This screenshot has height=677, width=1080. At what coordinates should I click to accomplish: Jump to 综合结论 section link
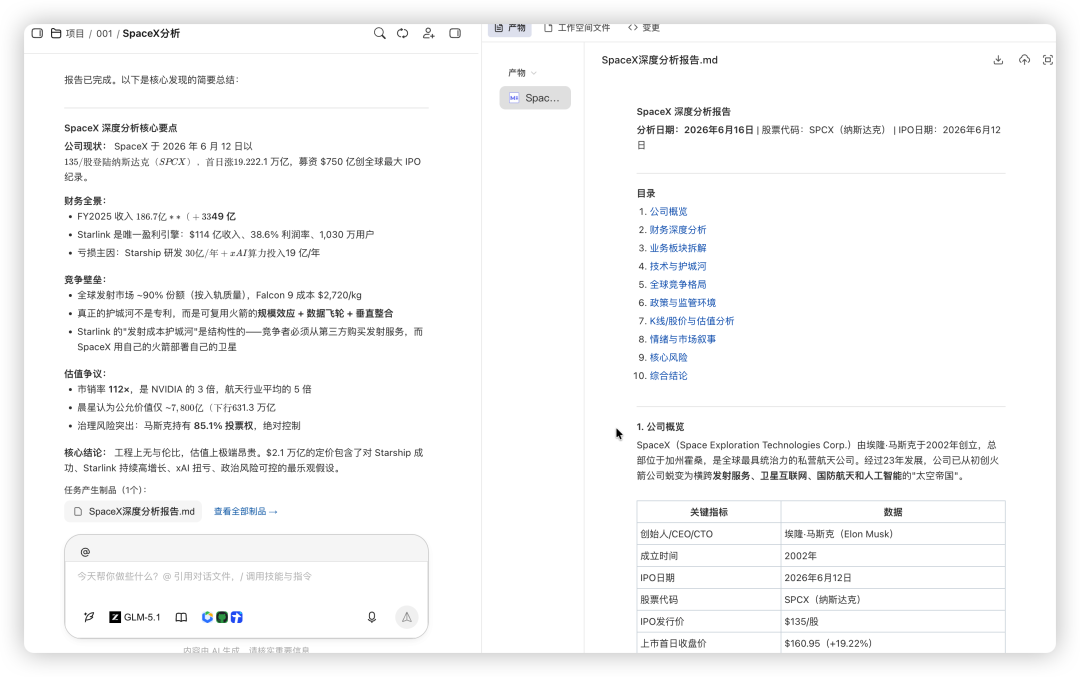(668, 376)
